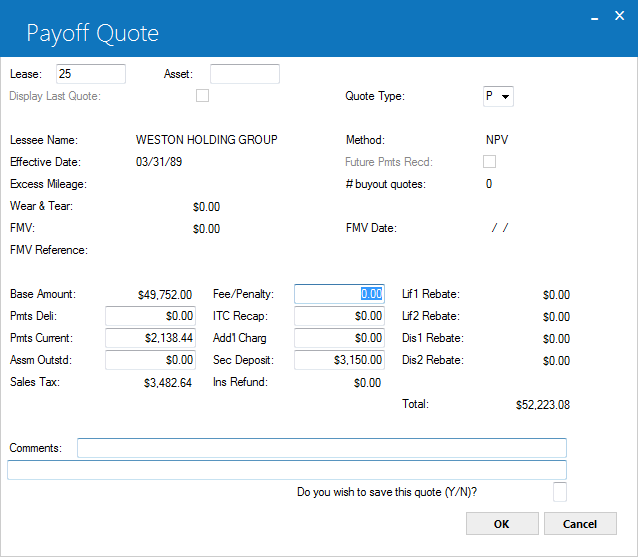This screenshot has width=638, height=557.
Task: Click the Dis1 Rebate value
Action: point(556,339)
